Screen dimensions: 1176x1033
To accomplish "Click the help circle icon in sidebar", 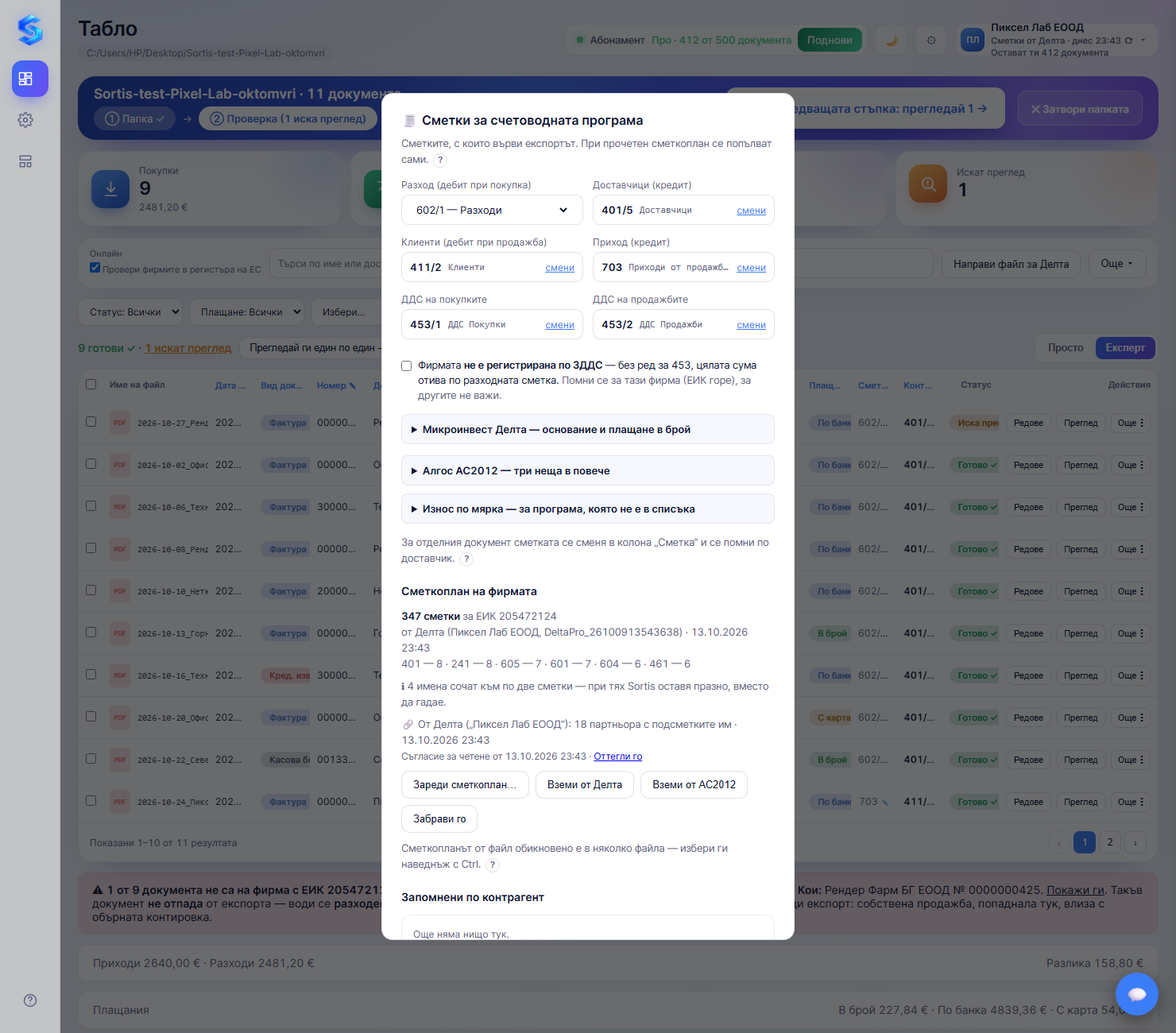I will point(30,1000).
